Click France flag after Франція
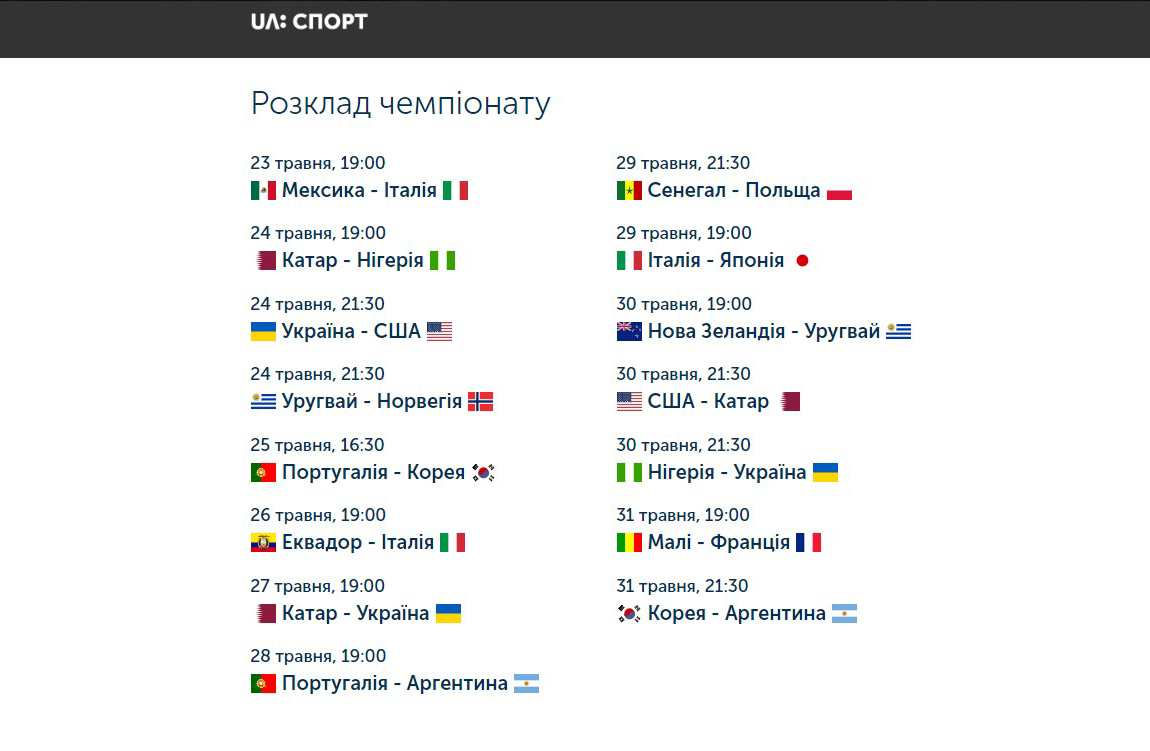1150x751 pixels. click(808, 543)
